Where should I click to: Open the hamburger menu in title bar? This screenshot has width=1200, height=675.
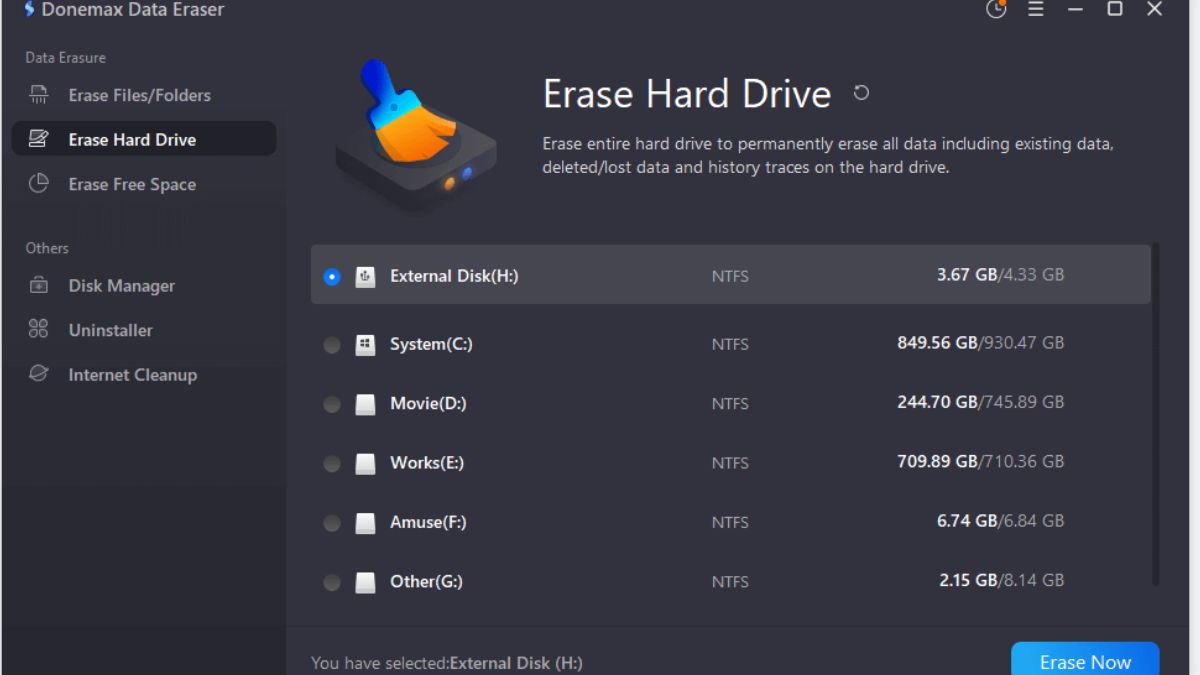1036,9
